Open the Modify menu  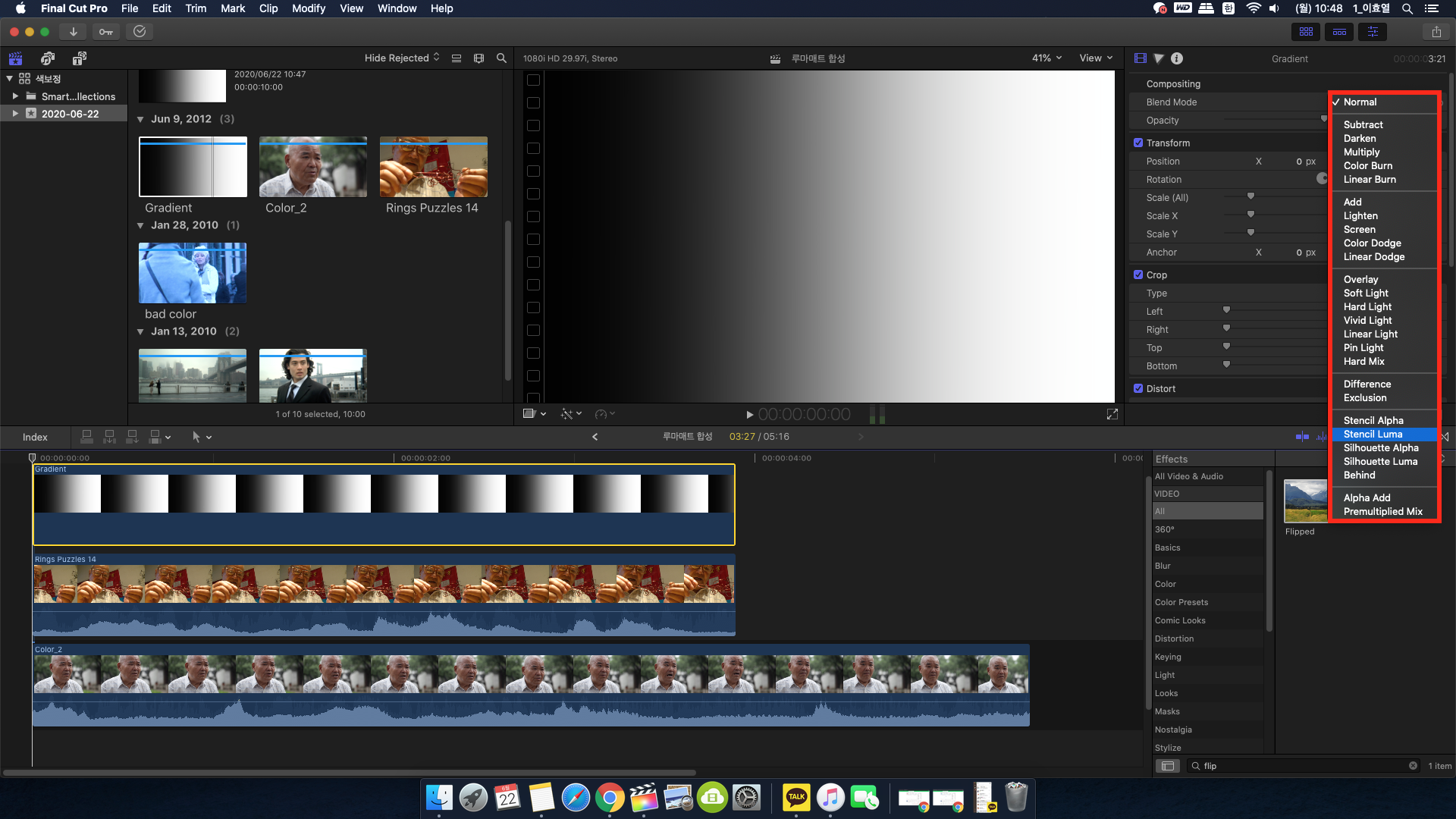tap(308, 8)
